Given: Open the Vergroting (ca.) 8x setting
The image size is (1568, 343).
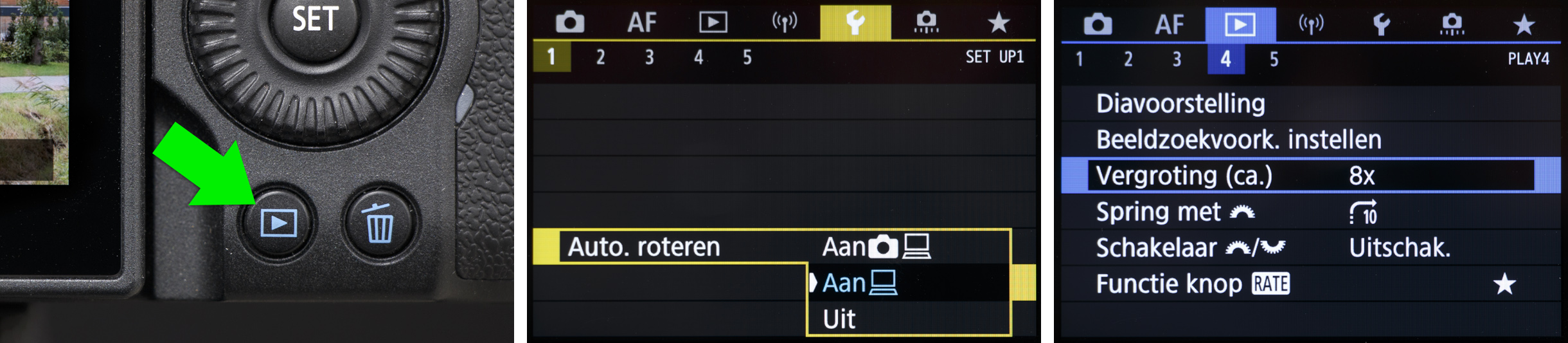Looking at the screenshot, I should (1311, 176).
